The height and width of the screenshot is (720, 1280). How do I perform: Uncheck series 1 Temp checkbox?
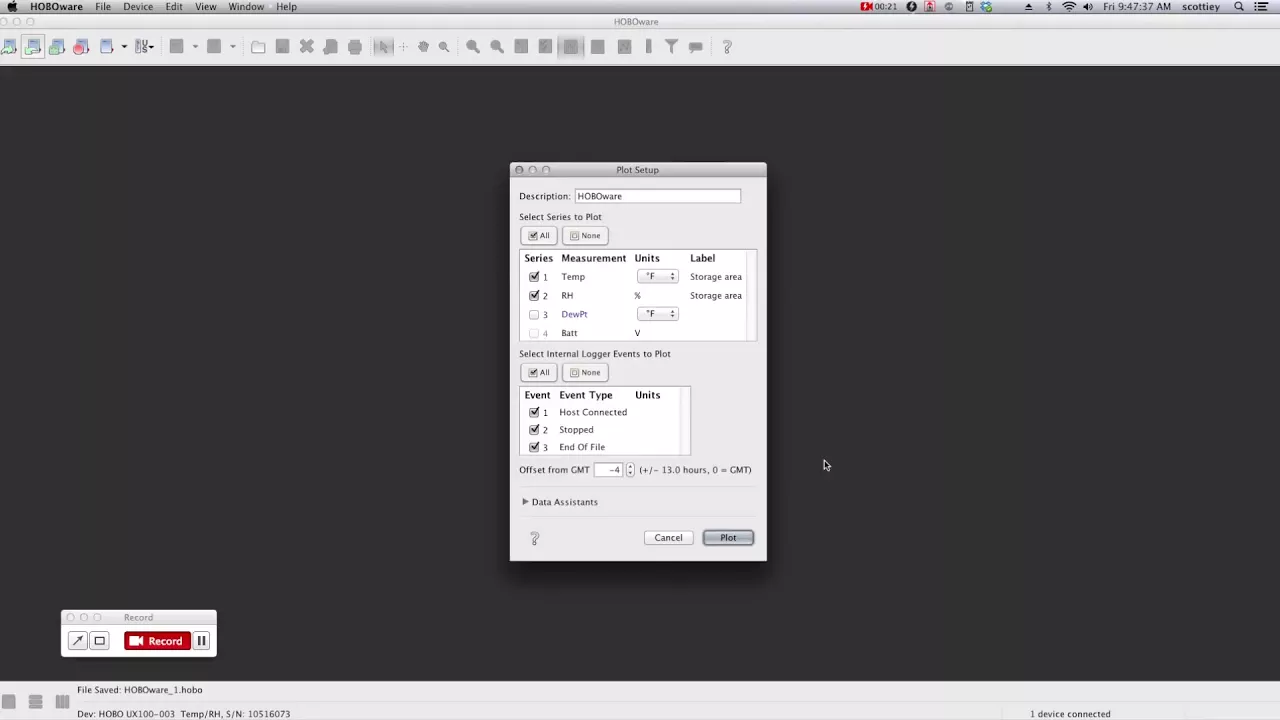point(534,277)
